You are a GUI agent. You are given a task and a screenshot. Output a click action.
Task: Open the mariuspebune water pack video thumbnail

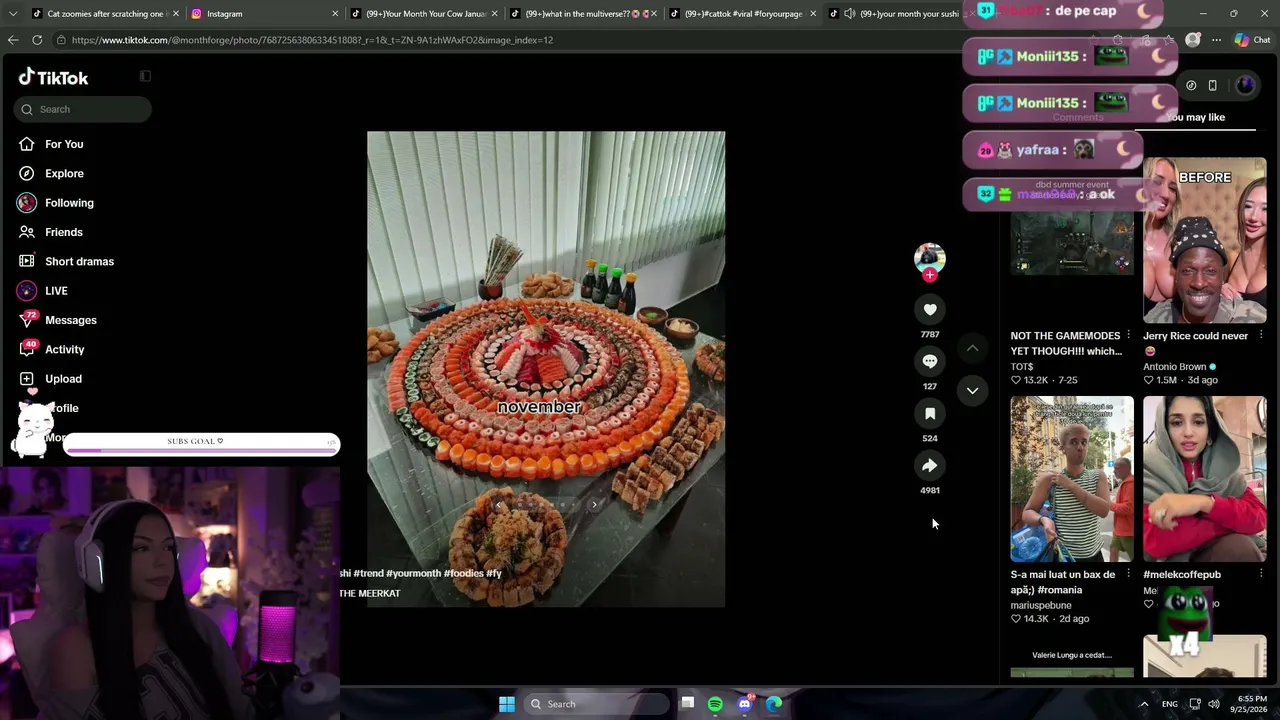point(1072,479)
